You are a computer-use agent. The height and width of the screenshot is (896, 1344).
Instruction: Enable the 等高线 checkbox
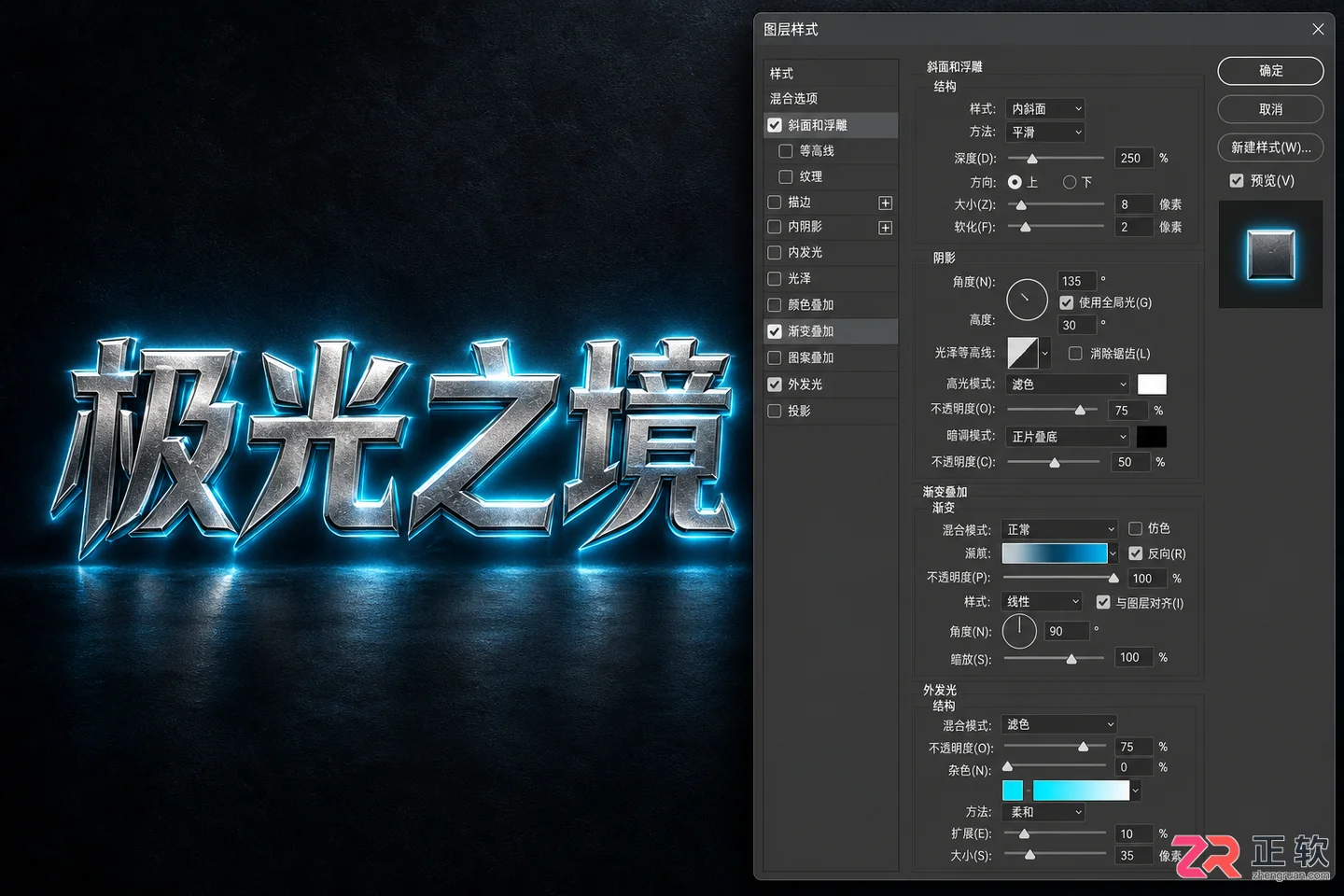(x=786, y=151)
